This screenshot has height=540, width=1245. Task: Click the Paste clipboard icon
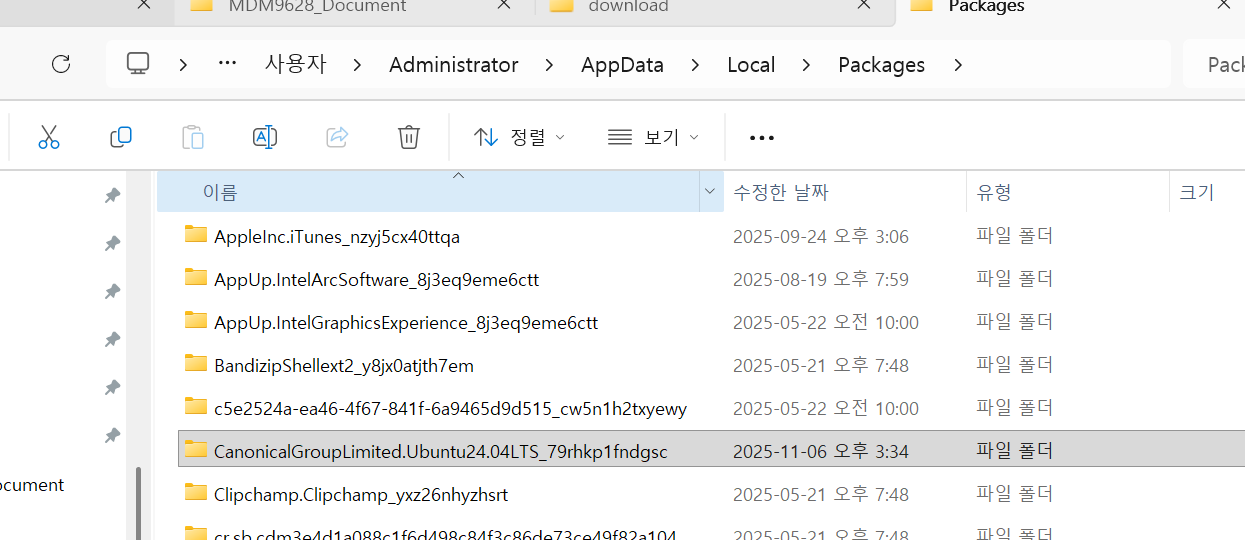193,137
